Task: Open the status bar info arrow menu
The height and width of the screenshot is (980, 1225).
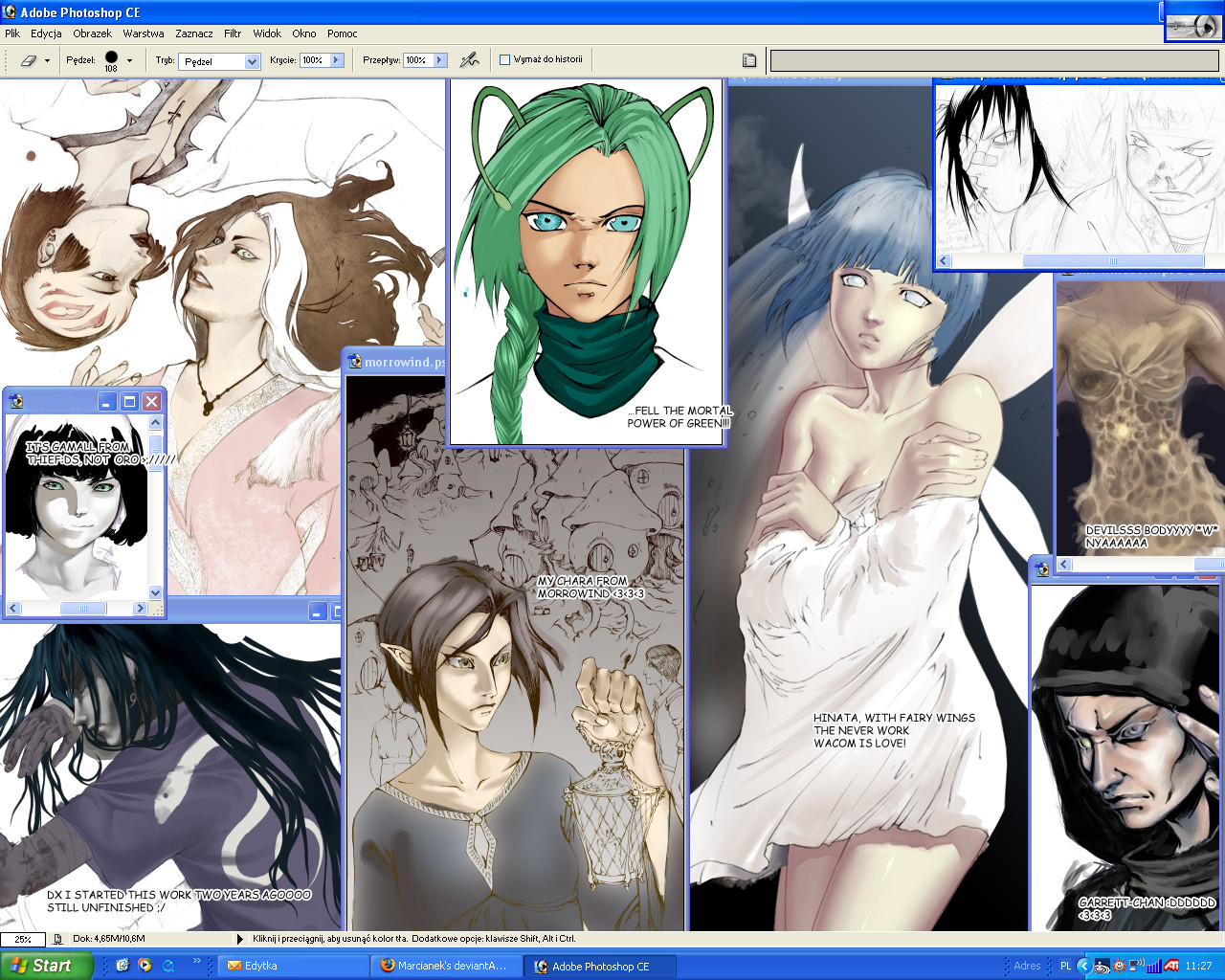Action: click(240, 939)
